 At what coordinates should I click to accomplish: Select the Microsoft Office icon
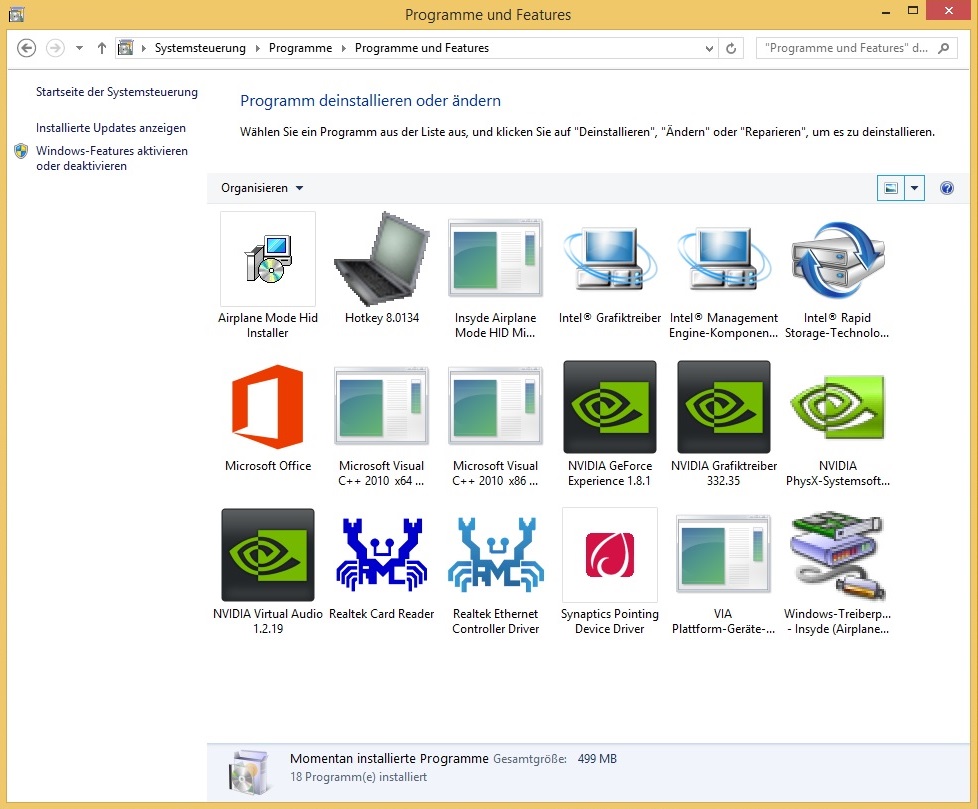coord(268,407)
